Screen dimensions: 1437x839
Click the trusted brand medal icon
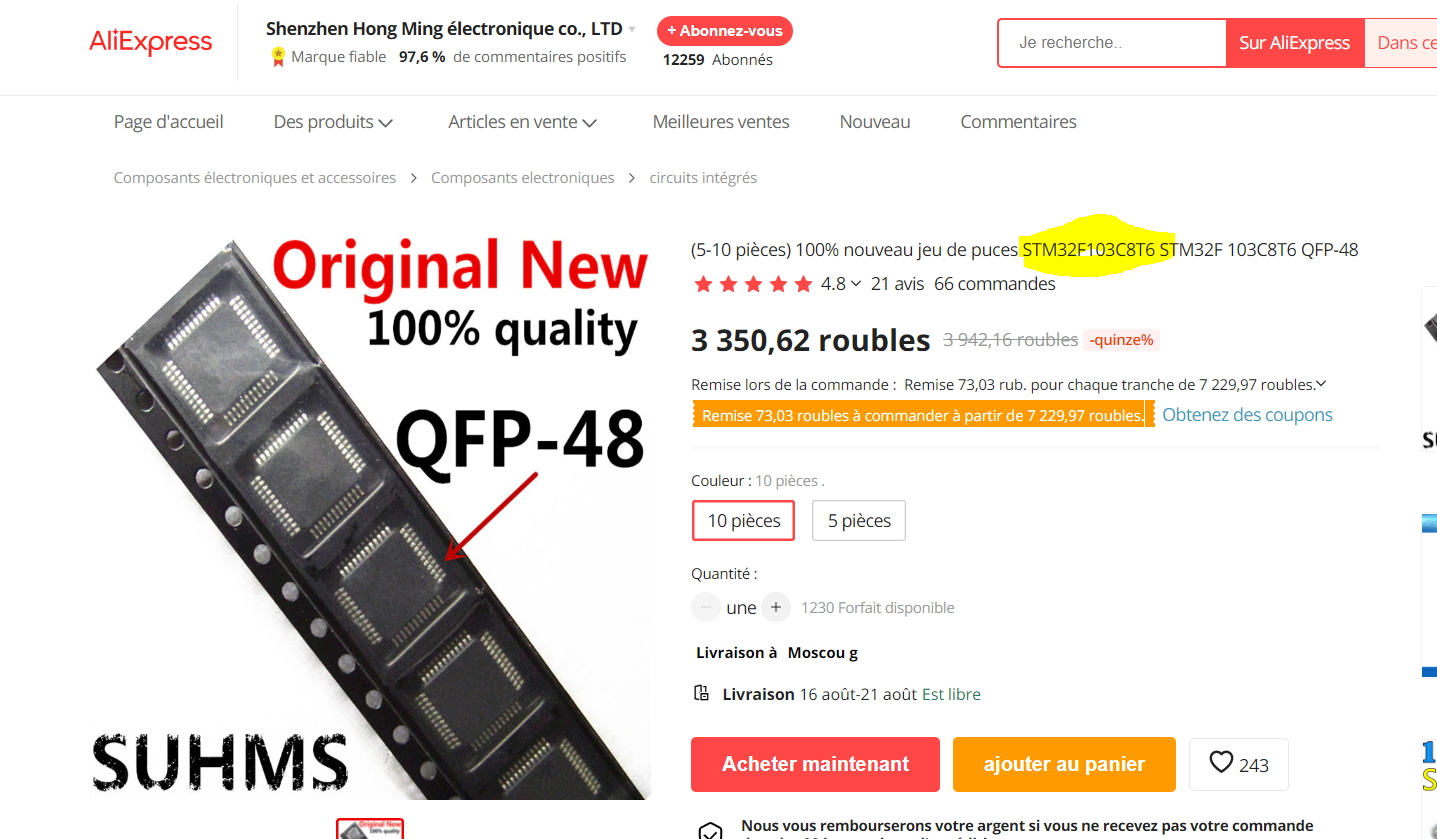click(278, 57)
